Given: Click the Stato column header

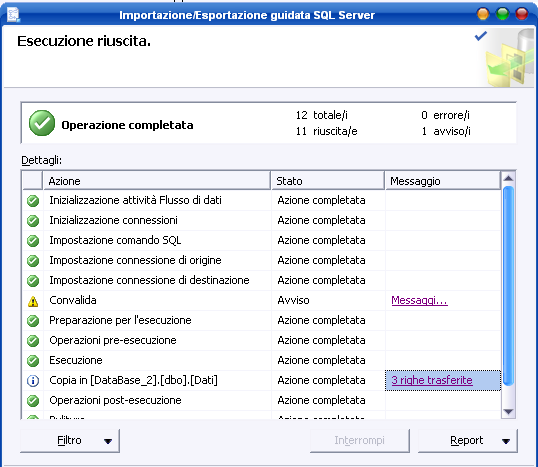Looking at the screenshot, I should [328, 181].
